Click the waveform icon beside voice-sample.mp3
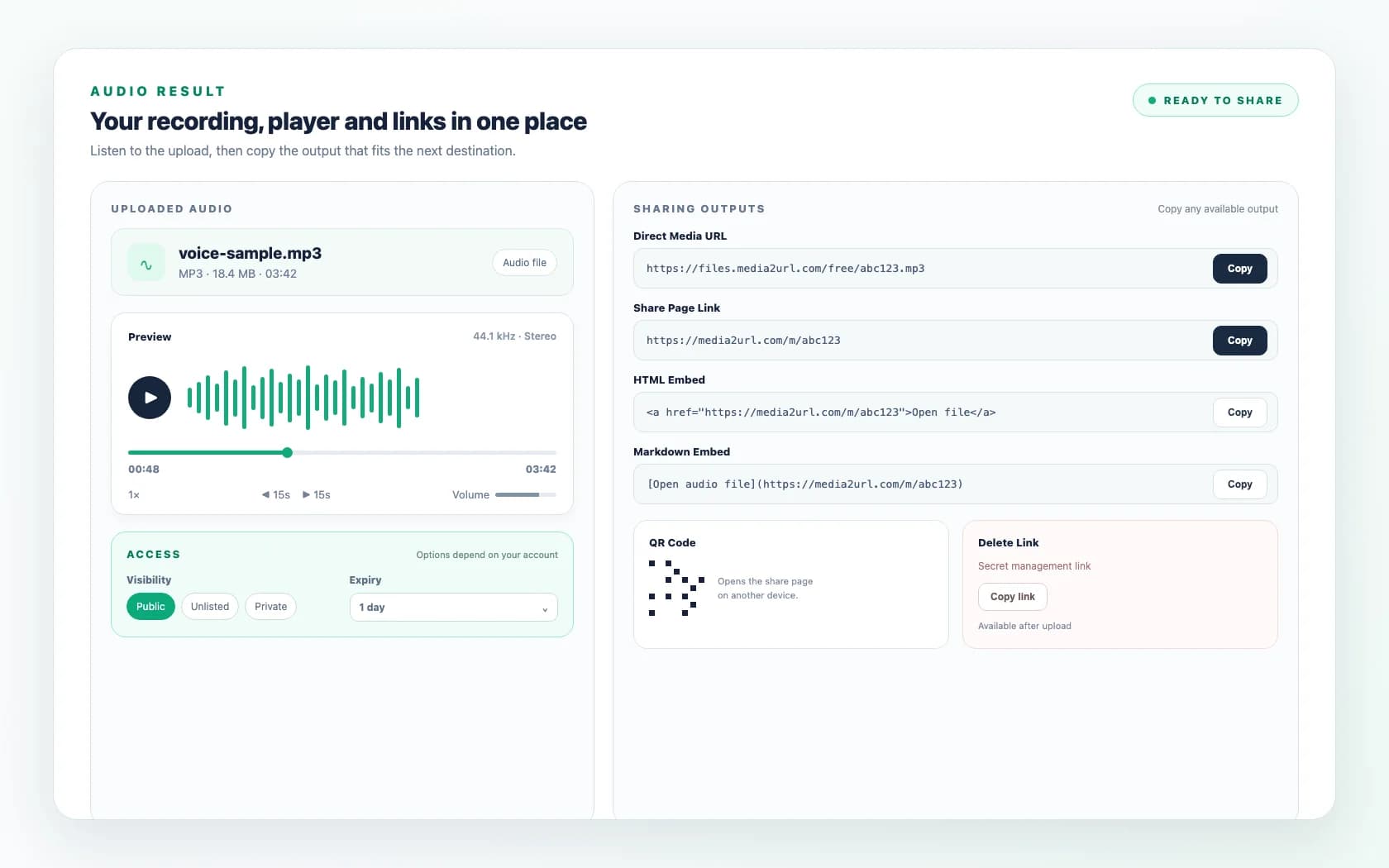Viewport: 1389px width, 868px height. coord(146,263)
